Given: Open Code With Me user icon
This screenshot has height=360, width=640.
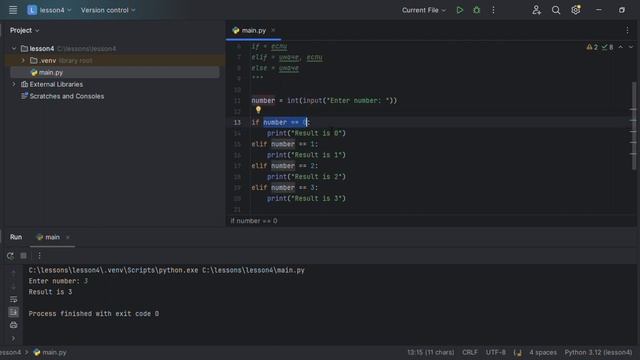Looking at the screenshot, I should click(536, 10).
